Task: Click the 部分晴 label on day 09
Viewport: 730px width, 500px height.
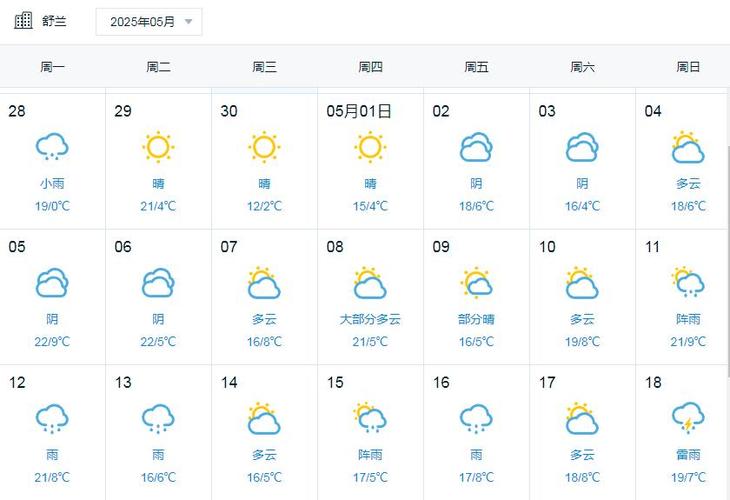Action: click(x=476, y=319)
